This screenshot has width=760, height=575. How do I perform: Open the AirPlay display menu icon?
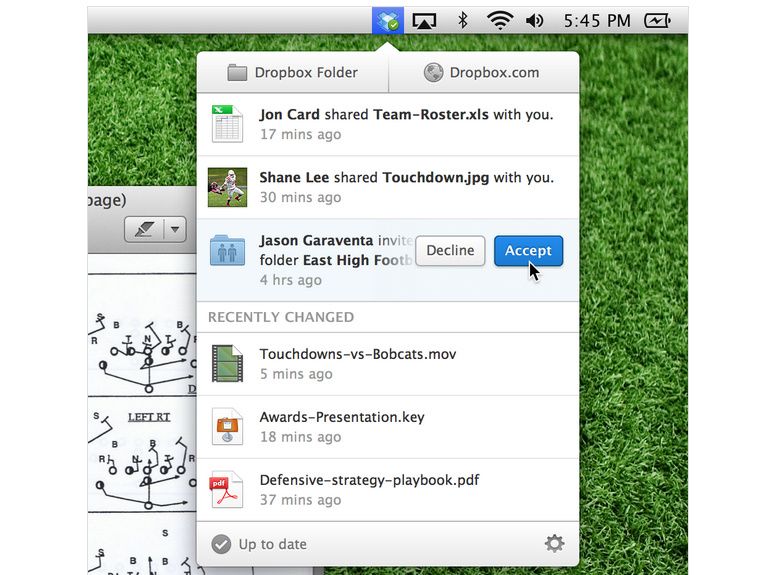pyautogui.click(x=424, y=21)
